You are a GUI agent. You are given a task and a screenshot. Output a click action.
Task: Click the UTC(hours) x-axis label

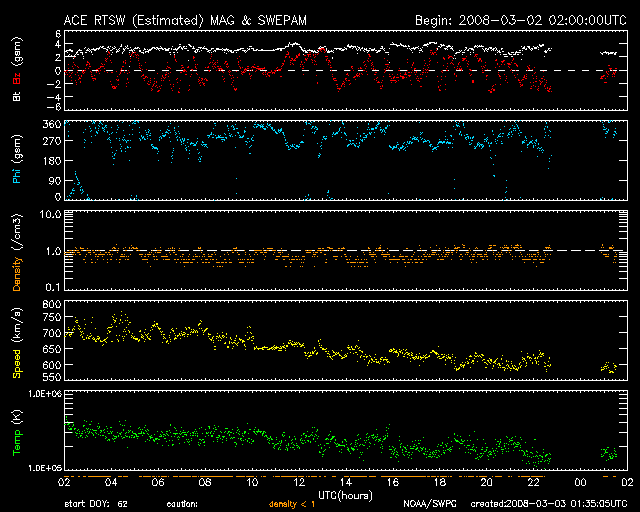coord(345,494)
